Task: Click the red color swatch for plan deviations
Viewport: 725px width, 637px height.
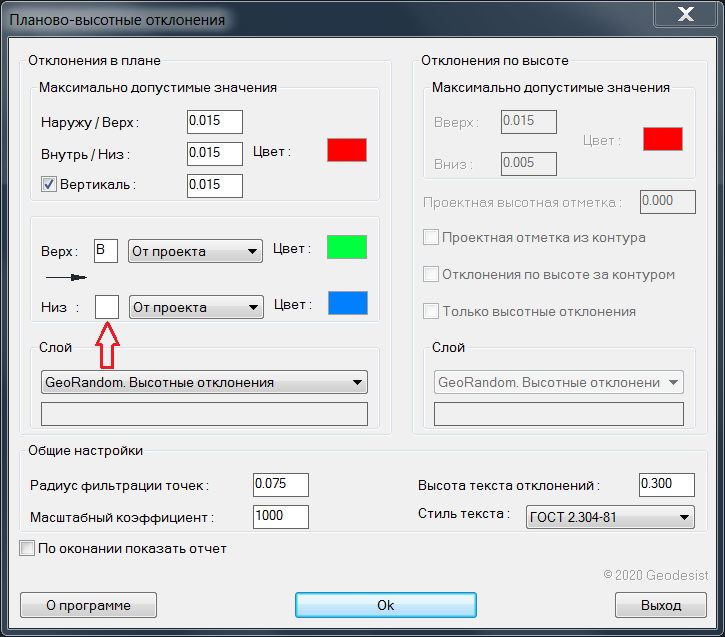Action: coord(347,151)
